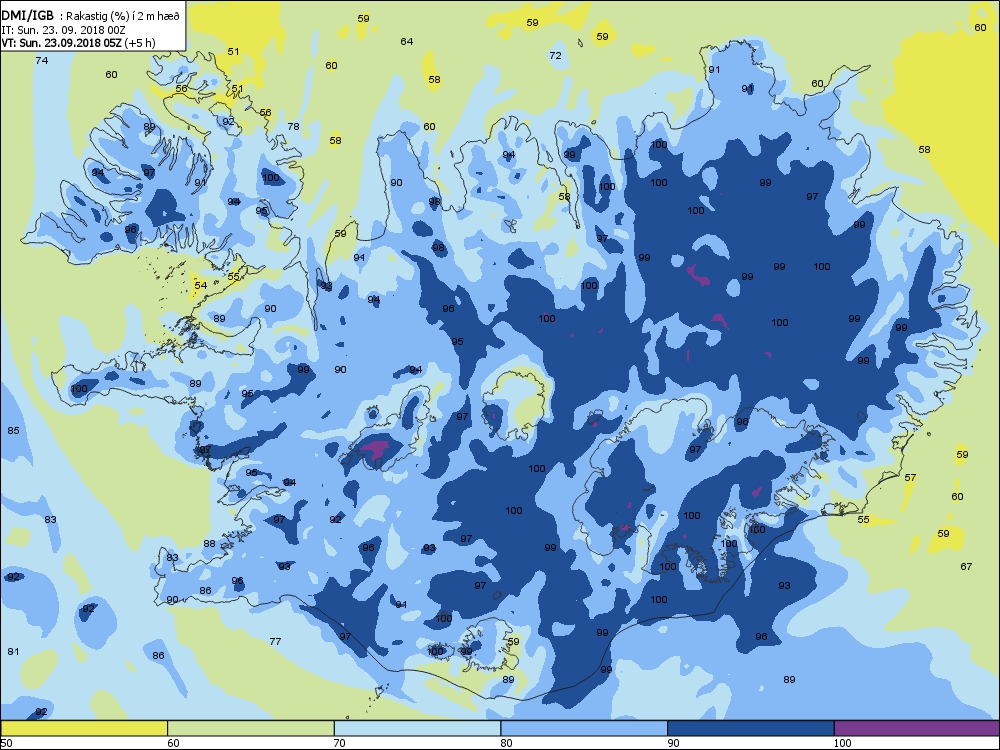The width and height of the screenshot is (1000, 750).
Task: Click the map value '57' off the east coast
Action: click(x=911, y=477)
